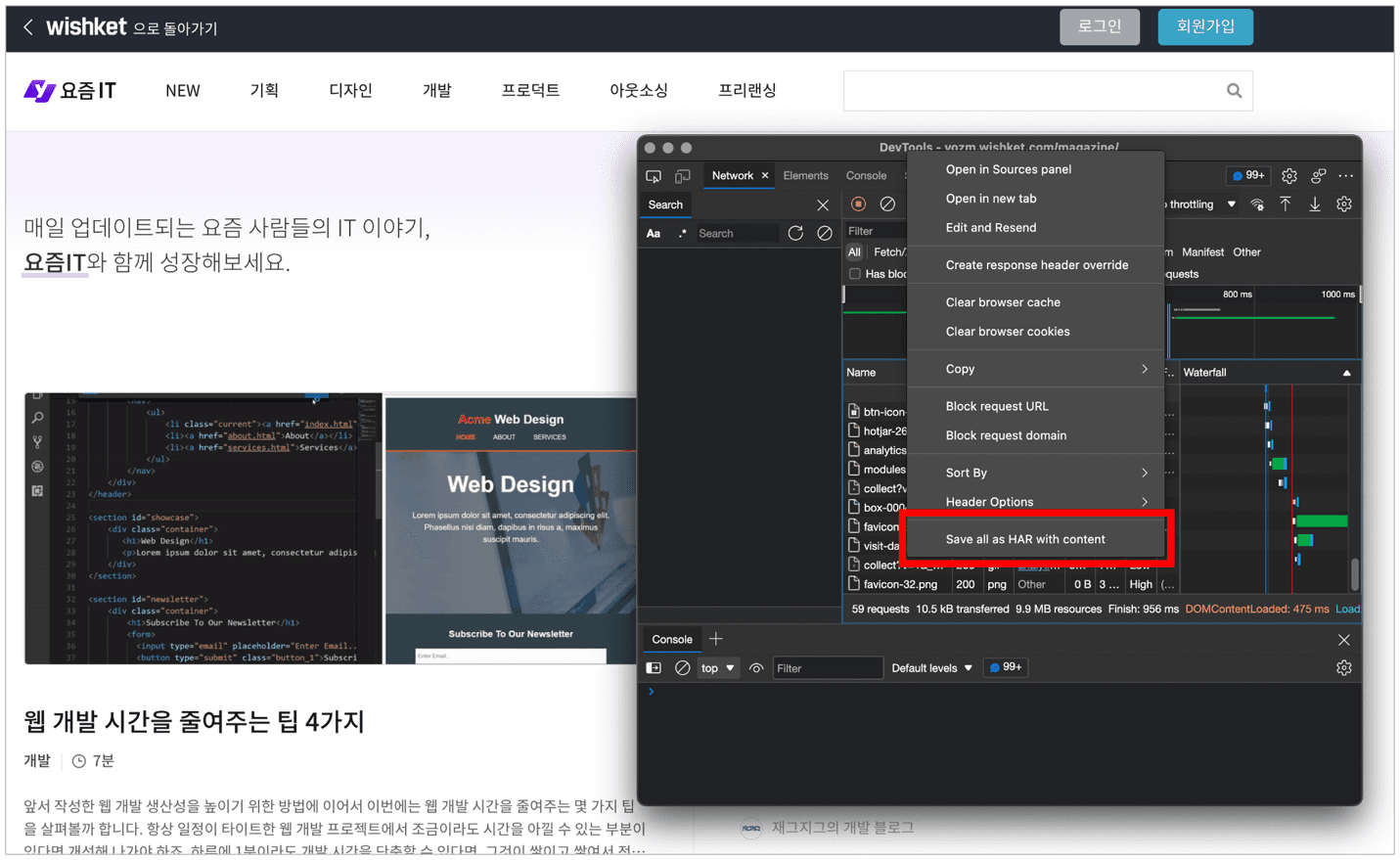Check the Has blocked cookies checkbox
The height and width of the screenshot is (860, 1400).
(855, 274)
